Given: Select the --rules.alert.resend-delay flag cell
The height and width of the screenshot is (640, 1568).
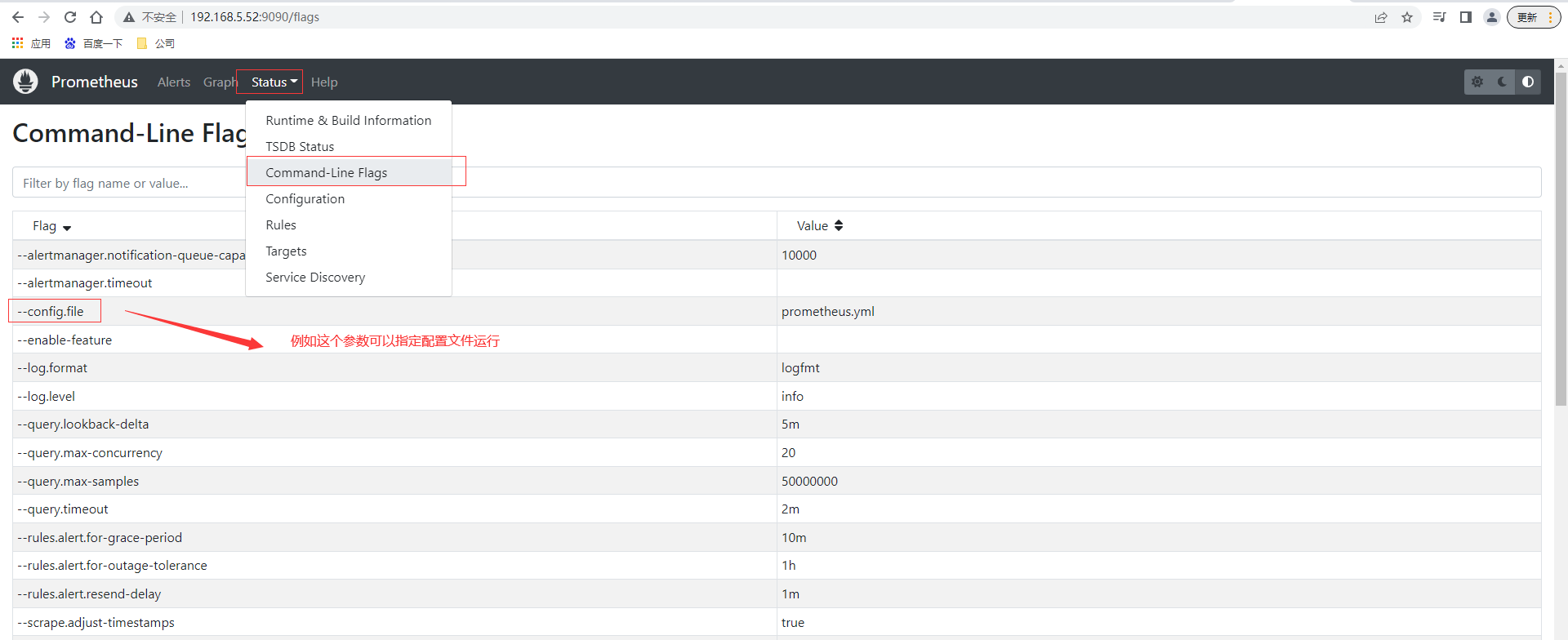Looking at the screenshot, I should click(x=394, y=593).
